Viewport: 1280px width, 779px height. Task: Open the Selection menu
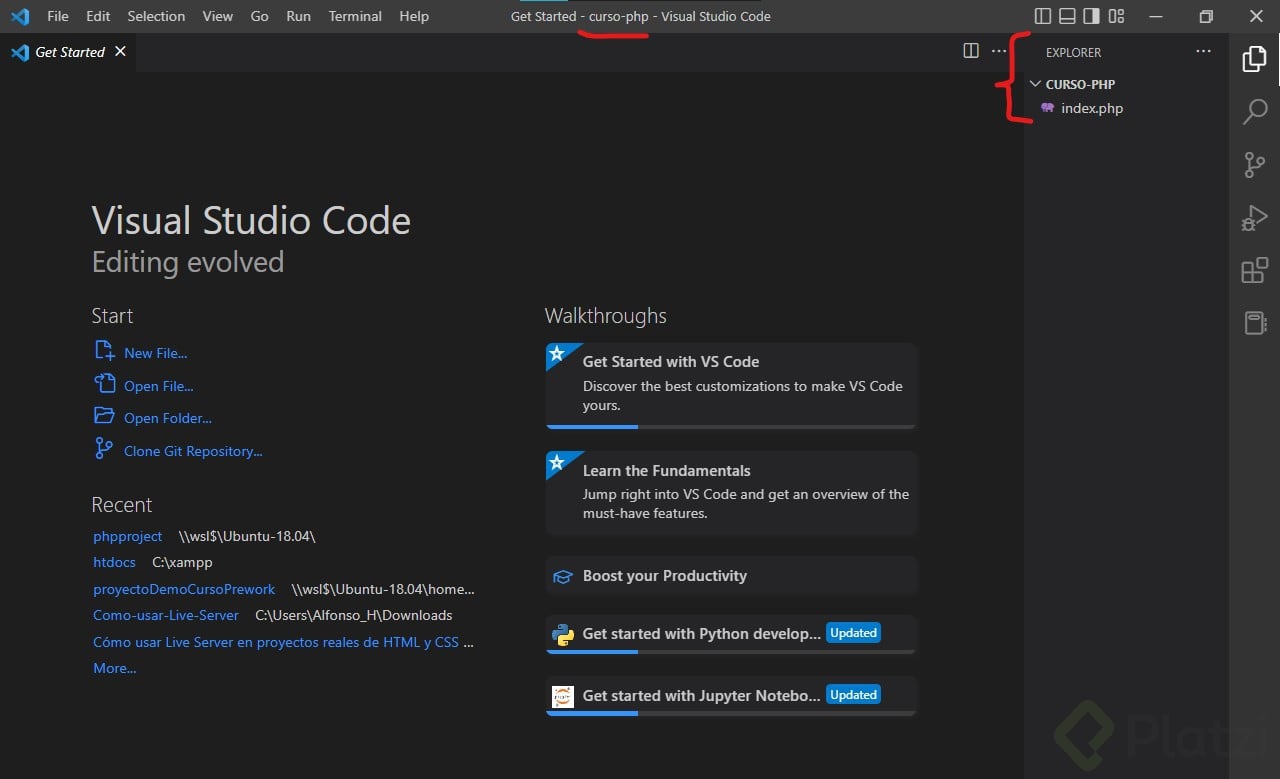click(x=156, y=16)
